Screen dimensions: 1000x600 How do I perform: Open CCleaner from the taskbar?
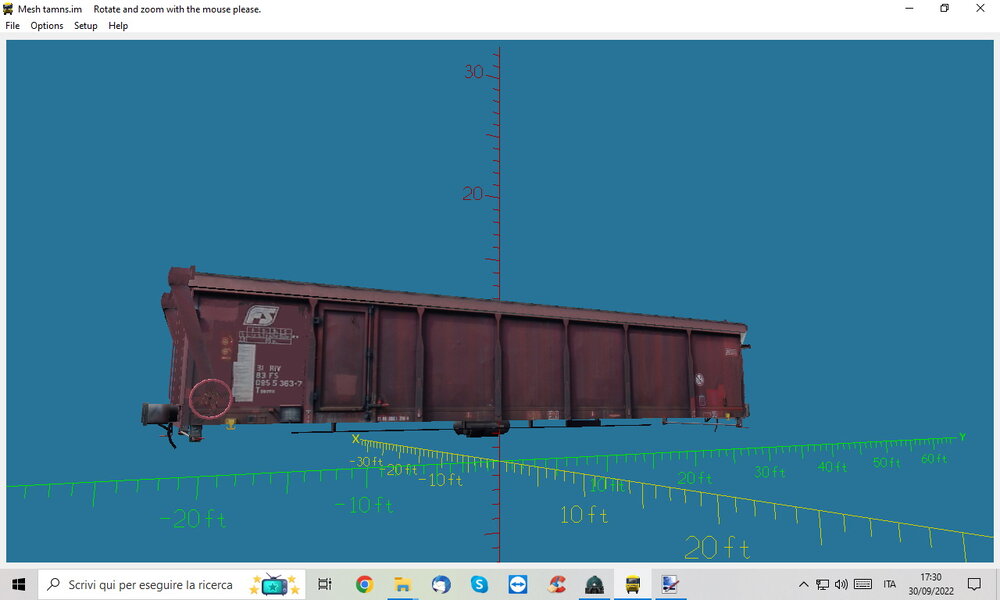pyautogui.click(x=556, y=584)
